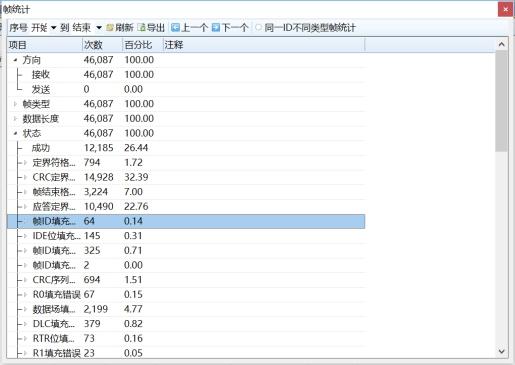This screenshot has width=515, height=365.
Task: Open the 结束 sequence dropdown
Action: pos(99,28)
